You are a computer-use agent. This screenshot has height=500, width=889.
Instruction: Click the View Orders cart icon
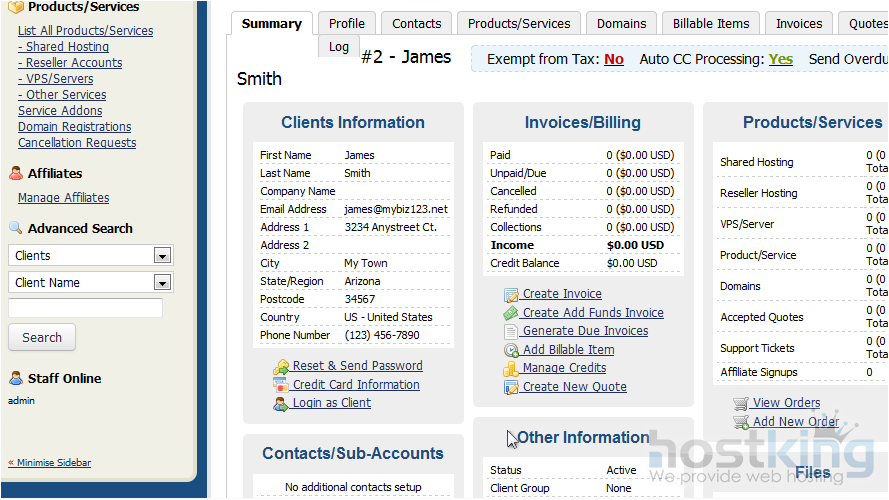pyautogui.click(x=740, y=403)
